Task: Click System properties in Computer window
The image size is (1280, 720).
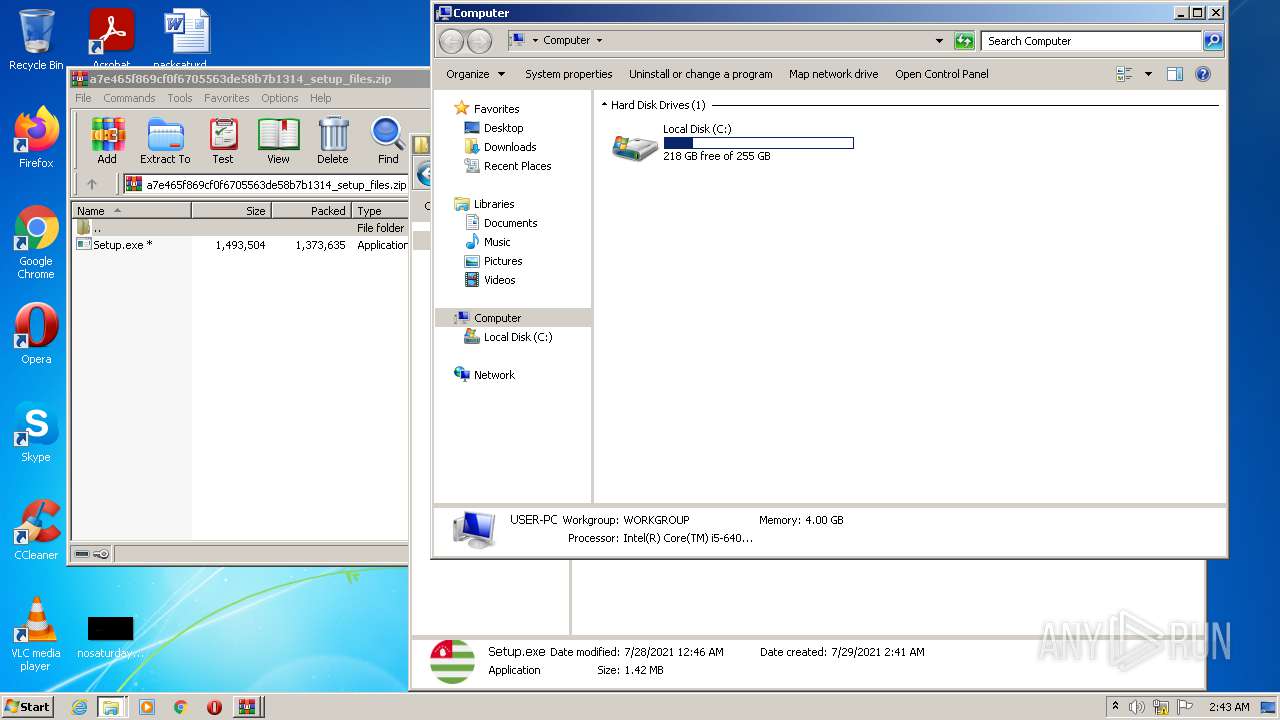Action: click(x=568, y=74)
